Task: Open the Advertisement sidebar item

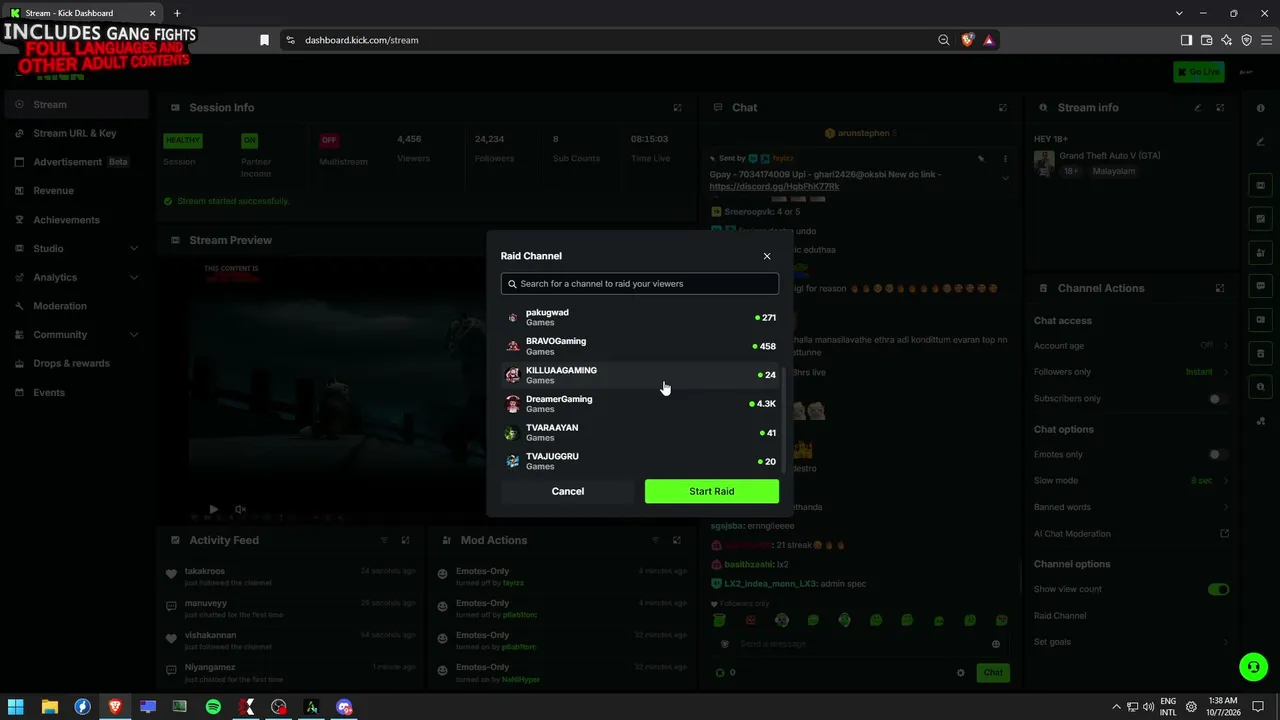Action: click(x=75, y=162)
